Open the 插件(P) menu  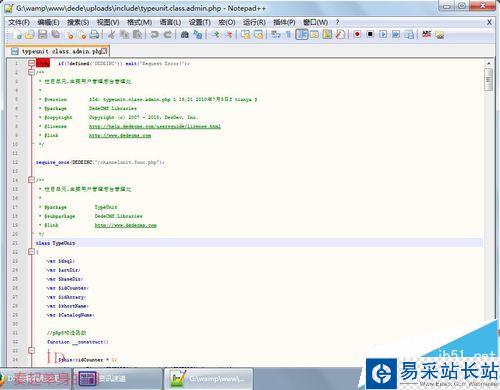[284, 22]
